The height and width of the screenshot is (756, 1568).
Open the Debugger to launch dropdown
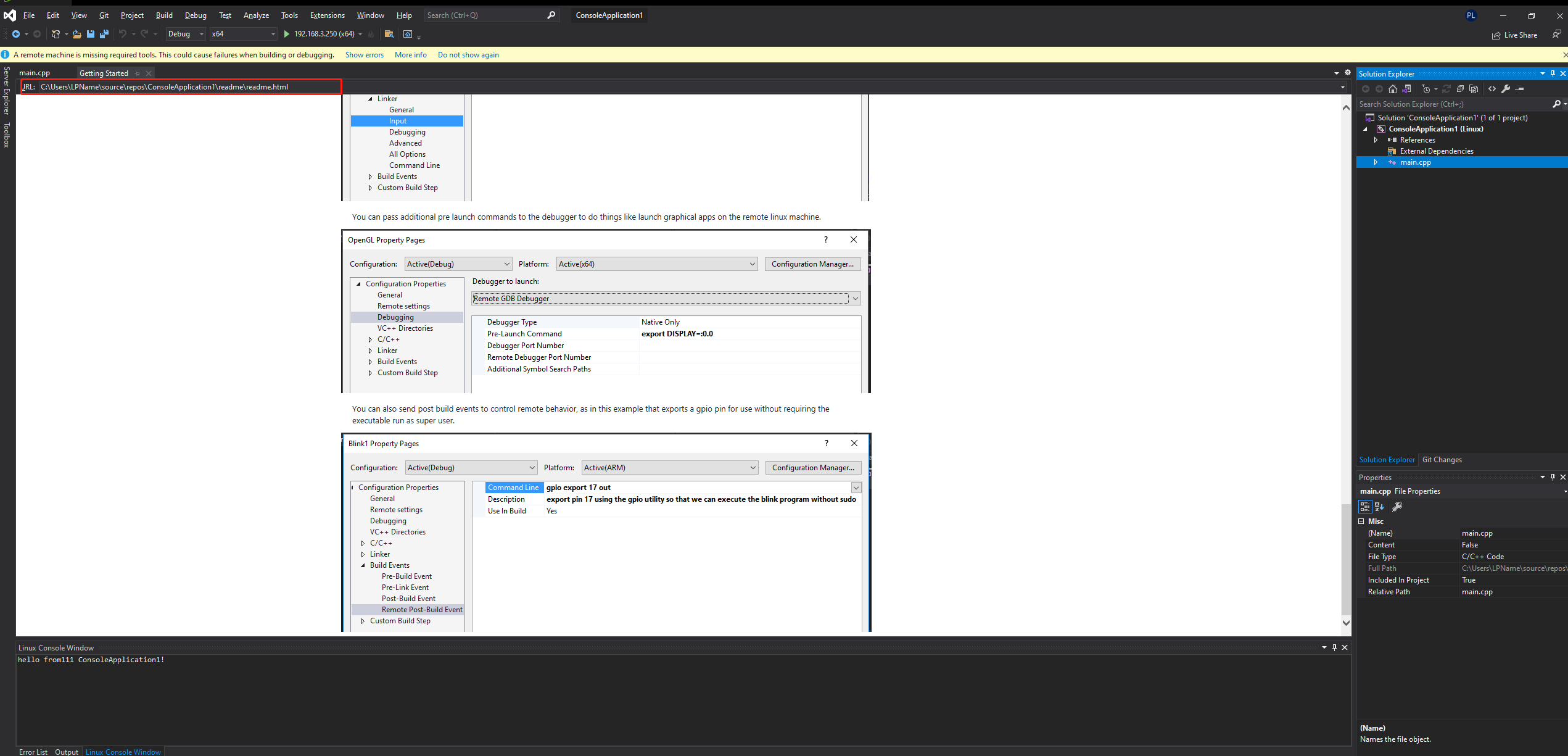(856, 298)
